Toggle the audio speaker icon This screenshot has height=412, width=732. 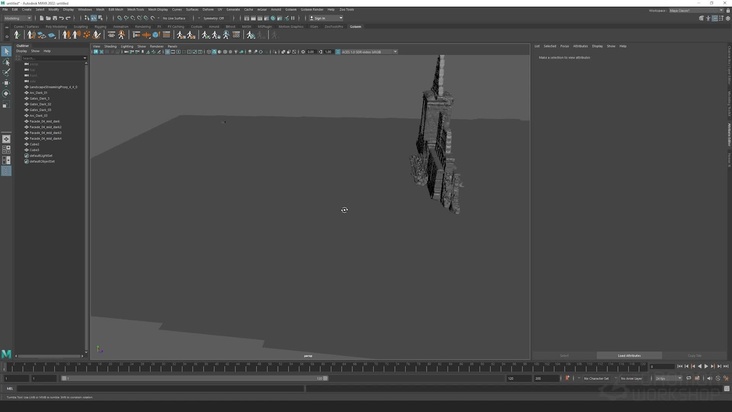click(710, 378)
